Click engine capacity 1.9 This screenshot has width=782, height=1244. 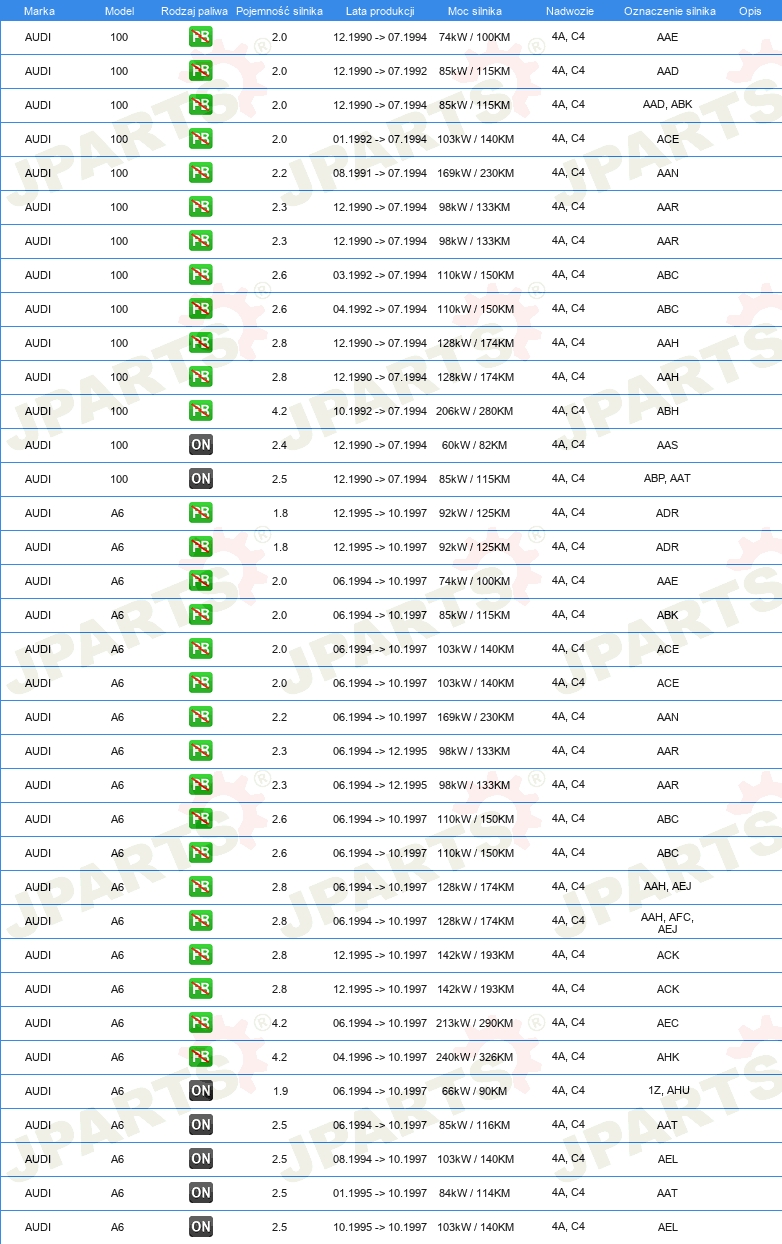(279, 1091)
